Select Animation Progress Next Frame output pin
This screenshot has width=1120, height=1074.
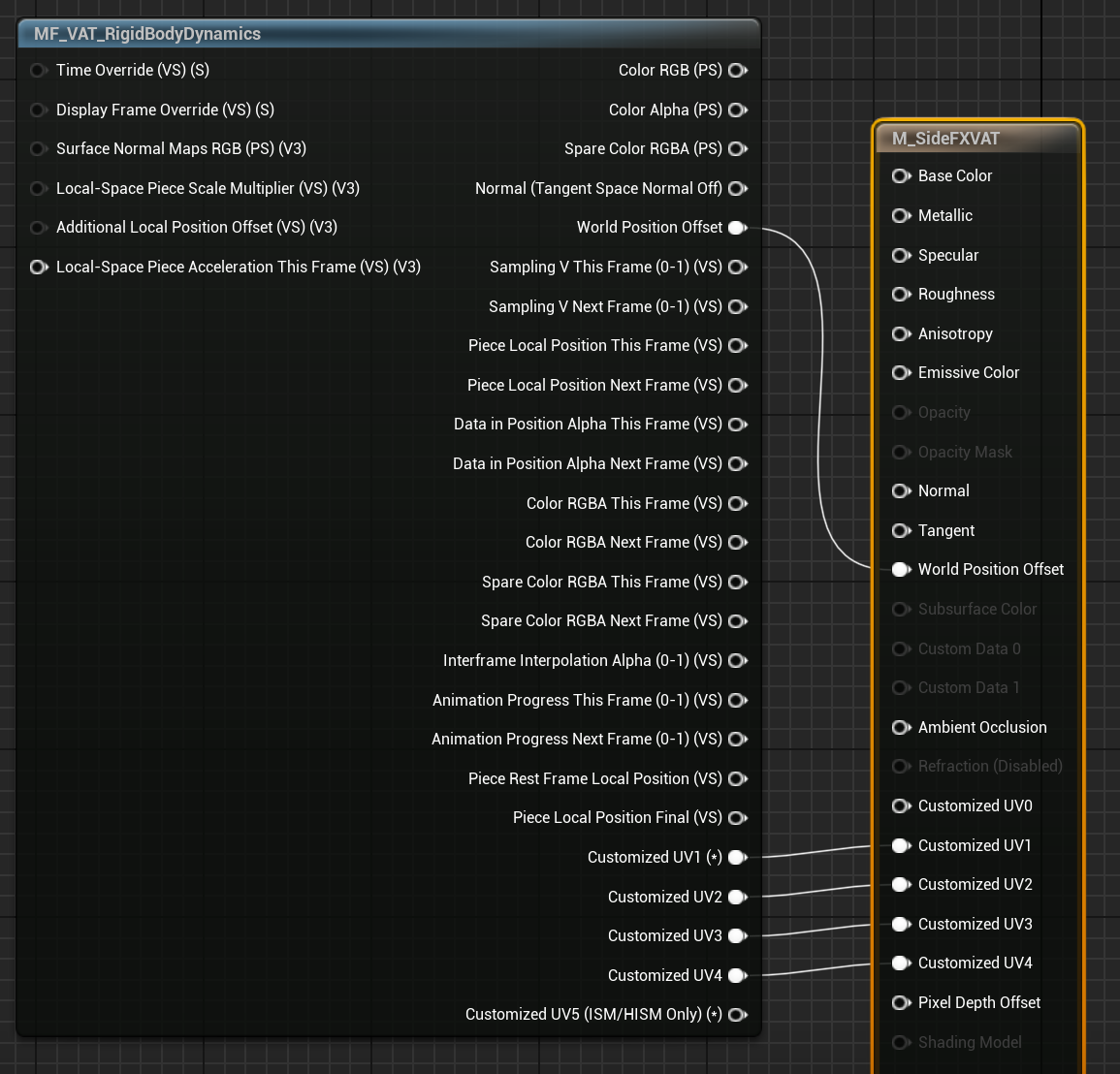pyautogui.click(x=738, y=739)
